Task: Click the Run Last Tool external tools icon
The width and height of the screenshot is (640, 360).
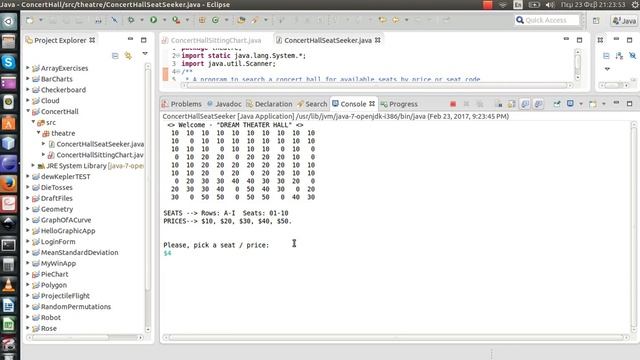Action: [x=176, y=20]
